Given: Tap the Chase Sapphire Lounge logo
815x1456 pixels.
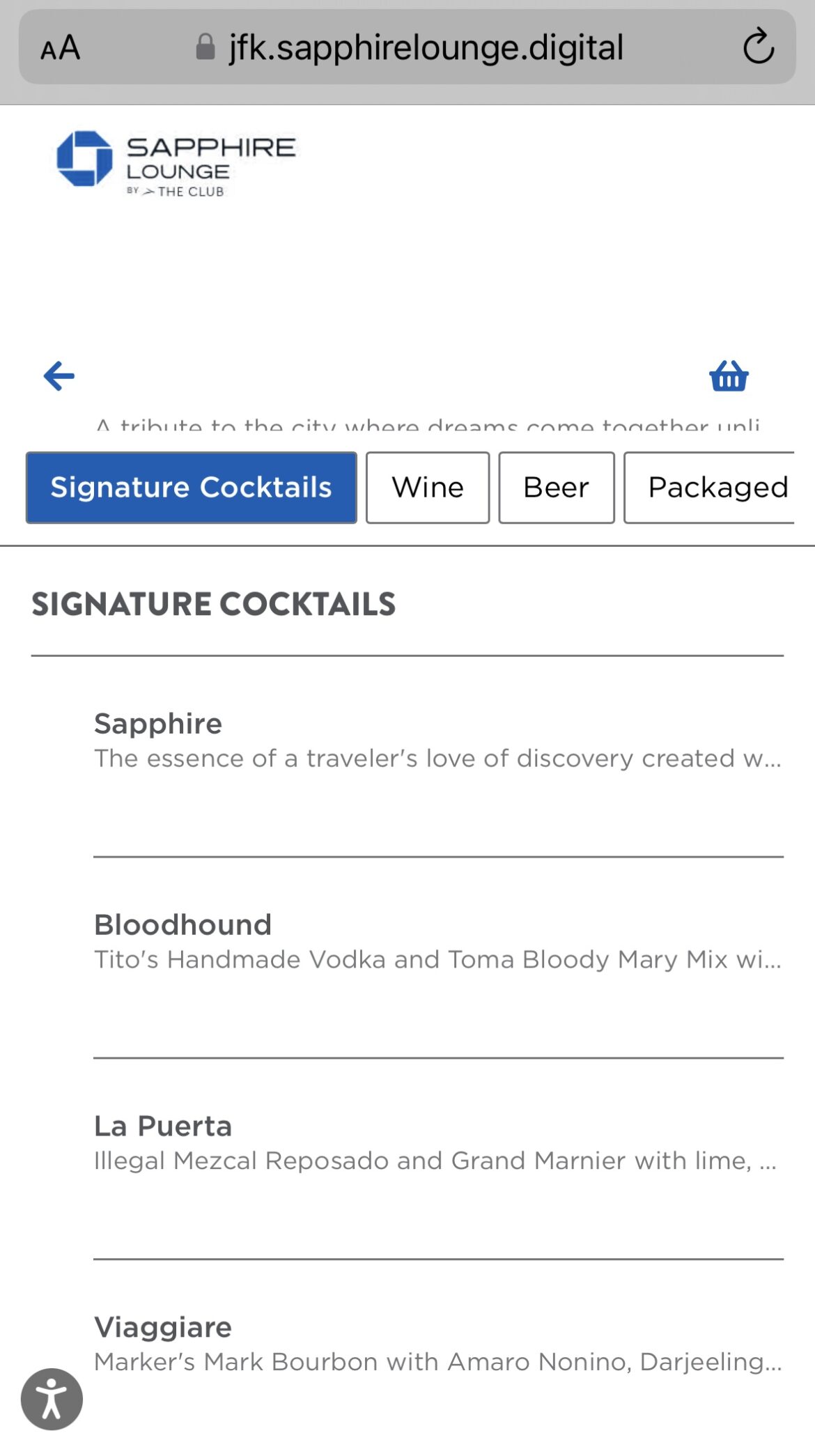Looking at the screenshot, I should (x=176, y=163).
